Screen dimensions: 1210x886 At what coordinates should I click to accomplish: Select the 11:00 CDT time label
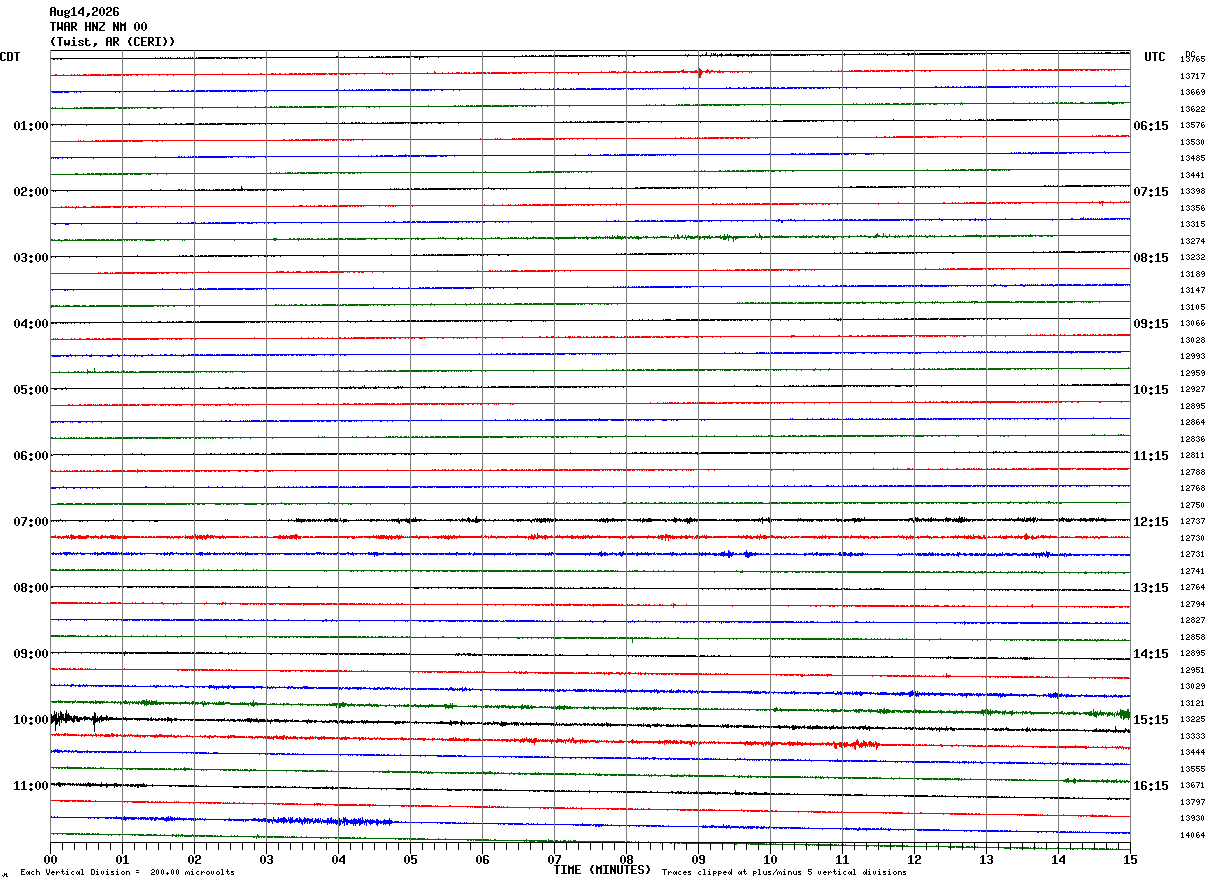[x=31, y=786]
